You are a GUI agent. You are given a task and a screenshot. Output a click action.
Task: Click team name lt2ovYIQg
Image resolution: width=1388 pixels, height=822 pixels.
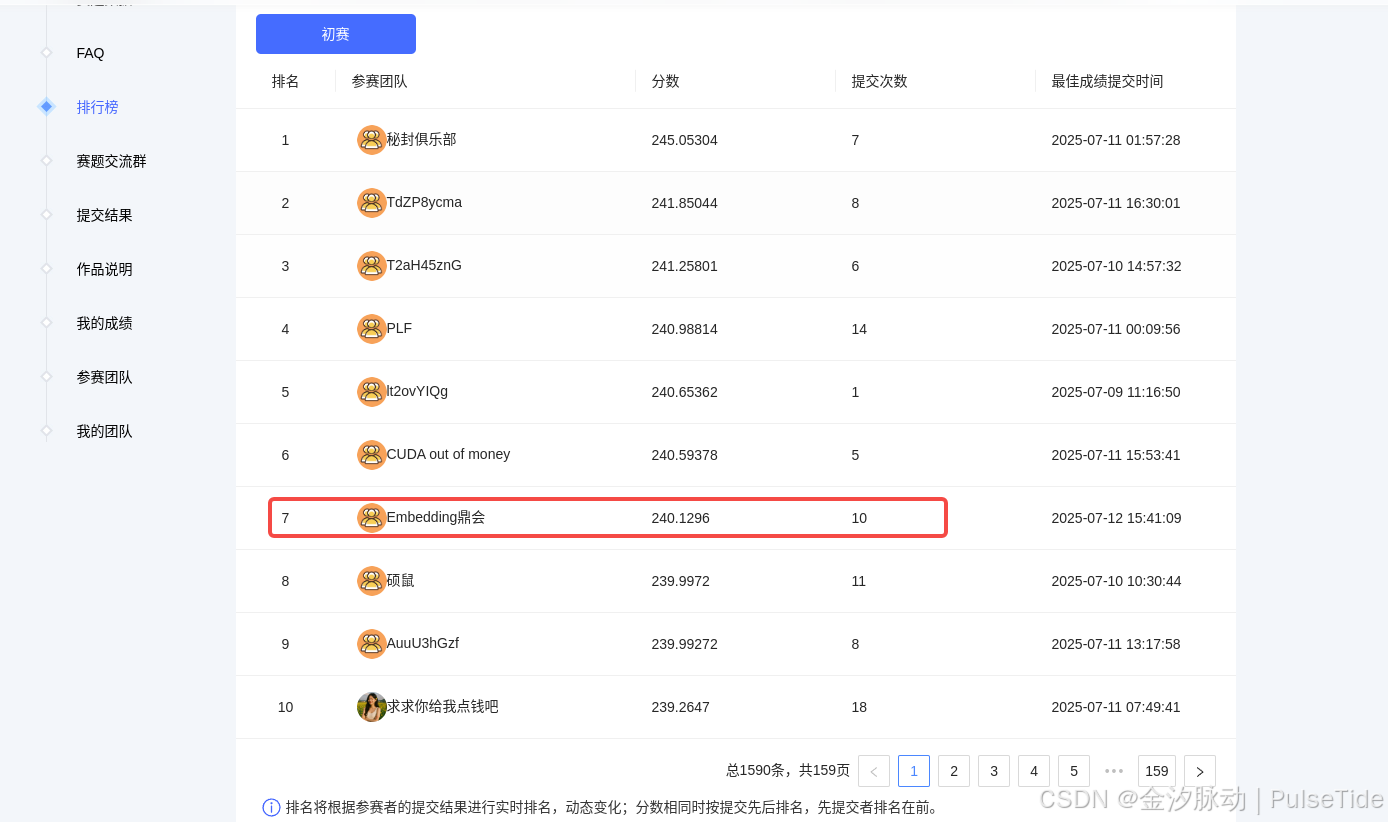click(x=417, y=391)
